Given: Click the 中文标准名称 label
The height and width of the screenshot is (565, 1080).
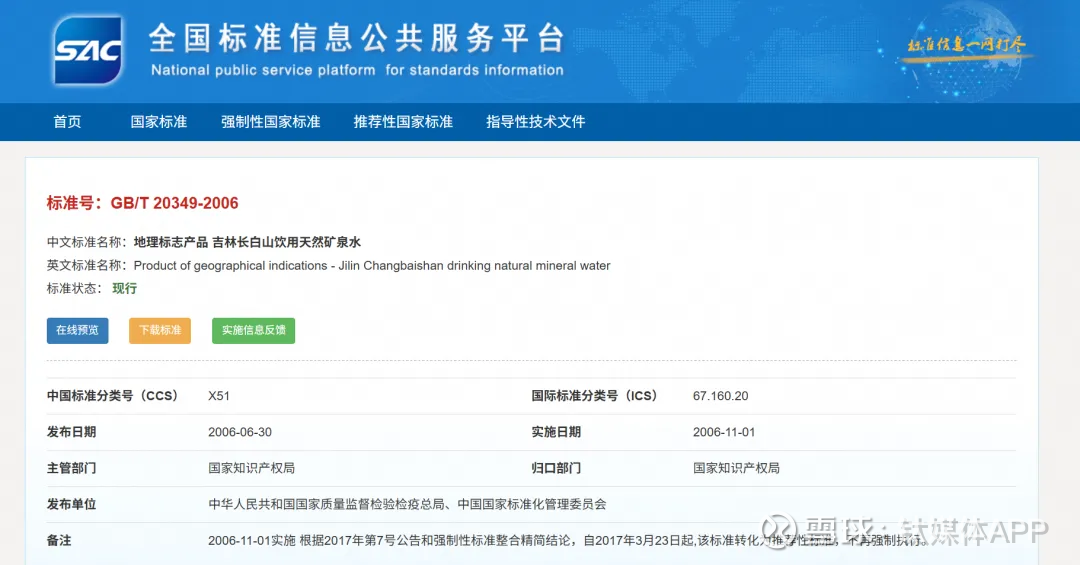Looking at the screenshot, I should (87, 242).
